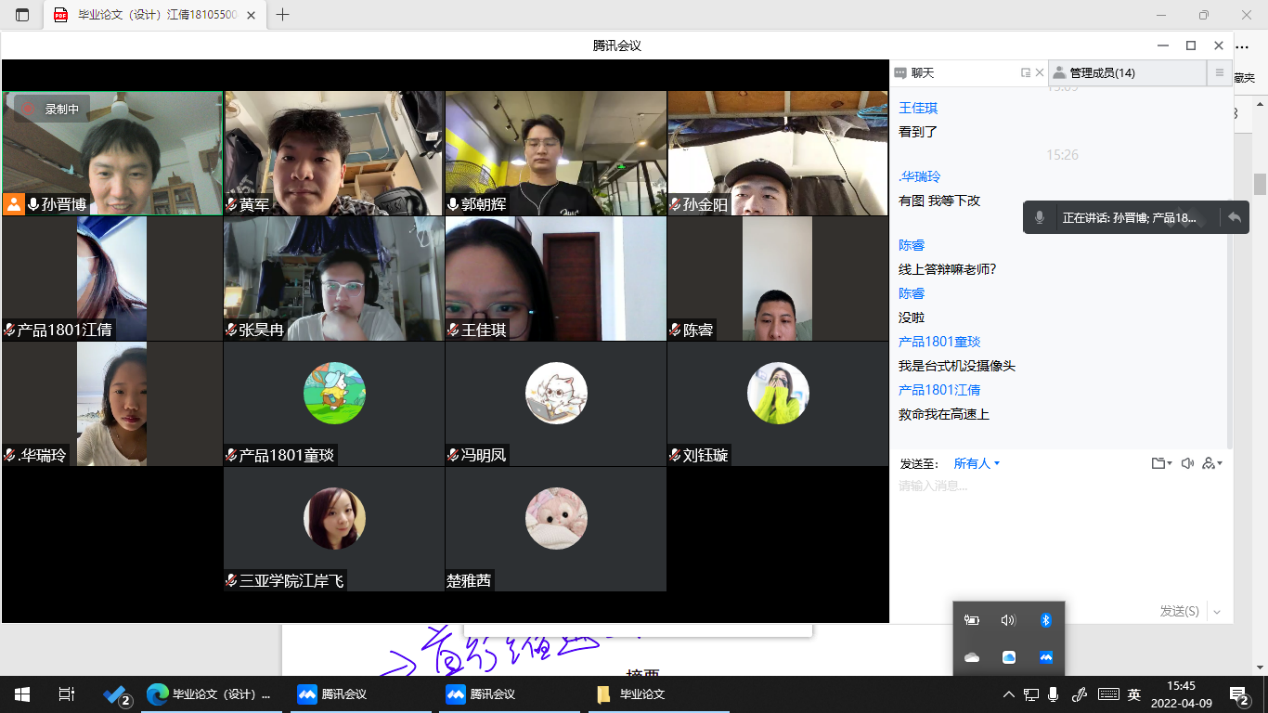Image resolution: width=1268 pixels, height=713 pixels.
Task: Pop out the chat panel window
Action: [x=1025, y=73]
